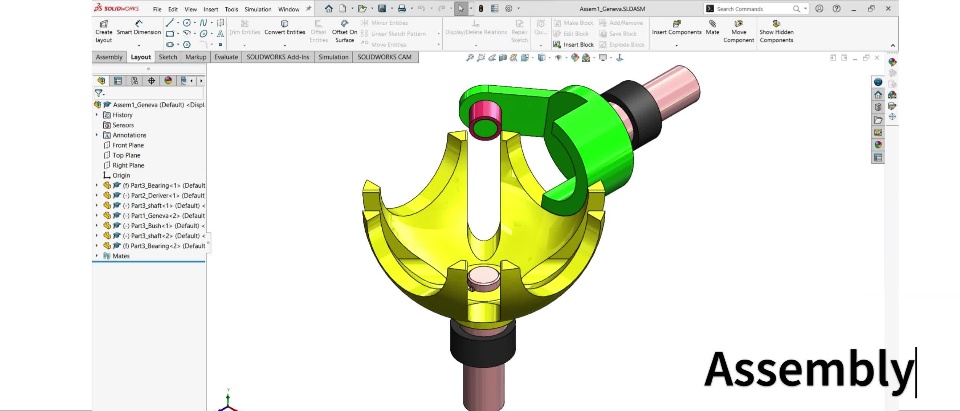The height and width of the screenshot is (411, 960).
Task: Open the PropertyManager tab
Action: pos(118,80)
